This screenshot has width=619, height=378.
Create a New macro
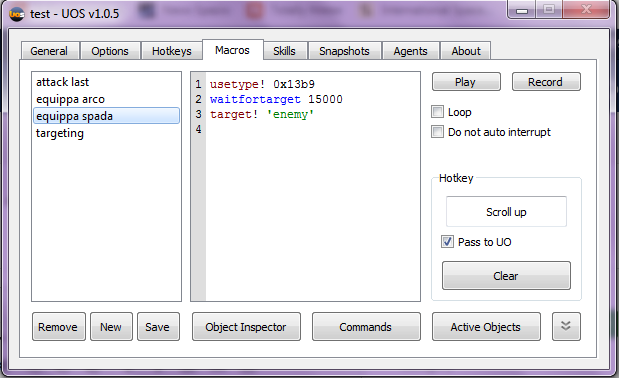click(111, 327)
